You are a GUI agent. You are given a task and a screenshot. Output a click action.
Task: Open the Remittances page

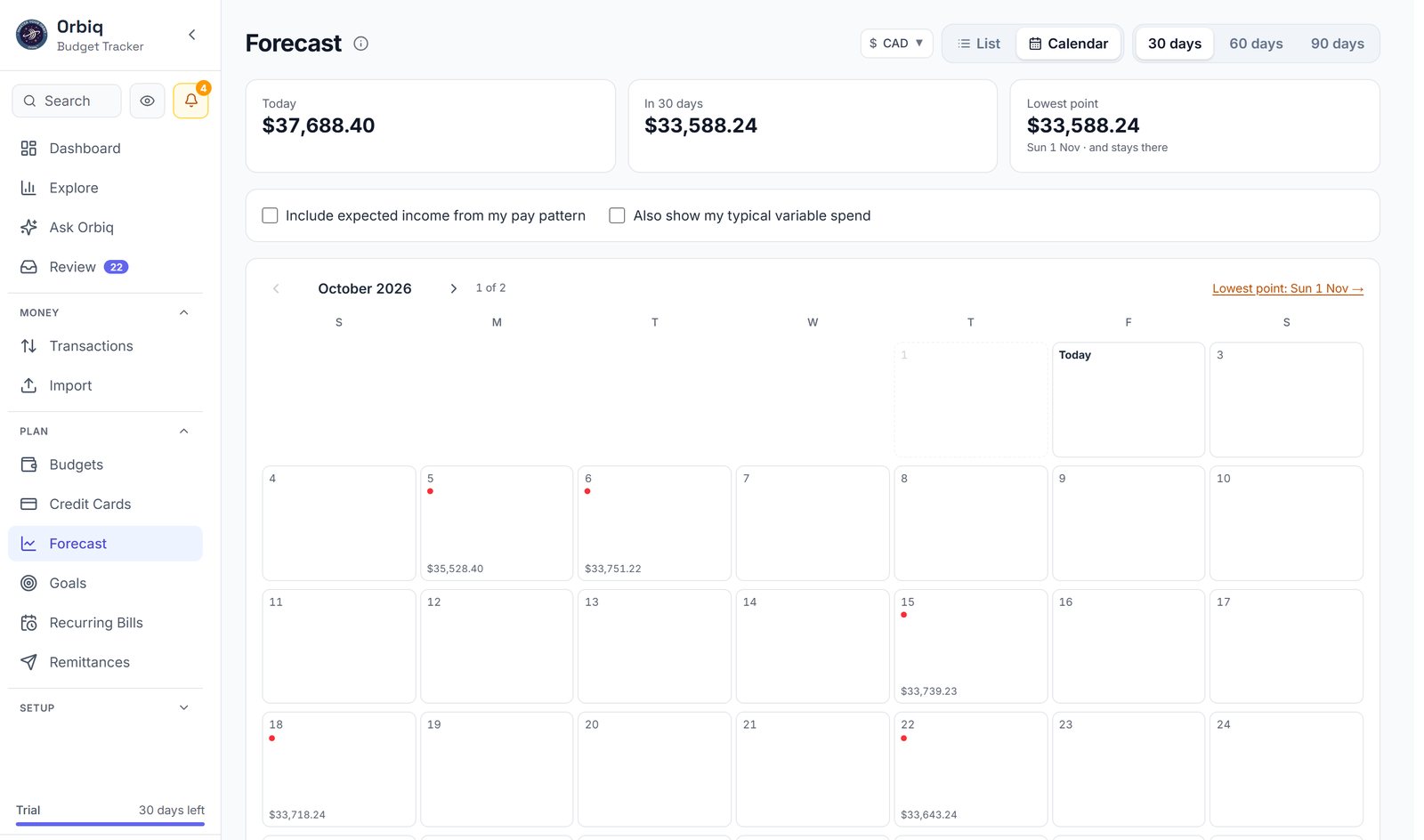click(105, 662)
